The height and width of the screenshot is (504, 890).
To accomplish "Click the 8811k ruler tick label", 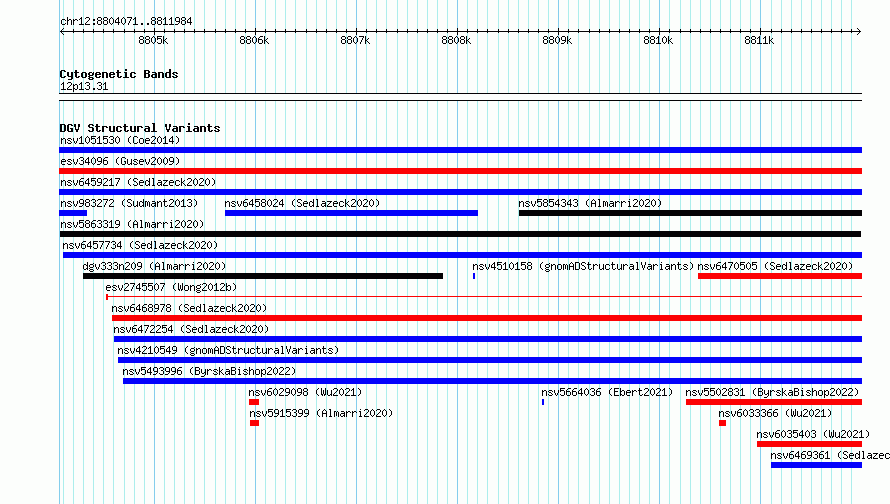I will [759, 40].
